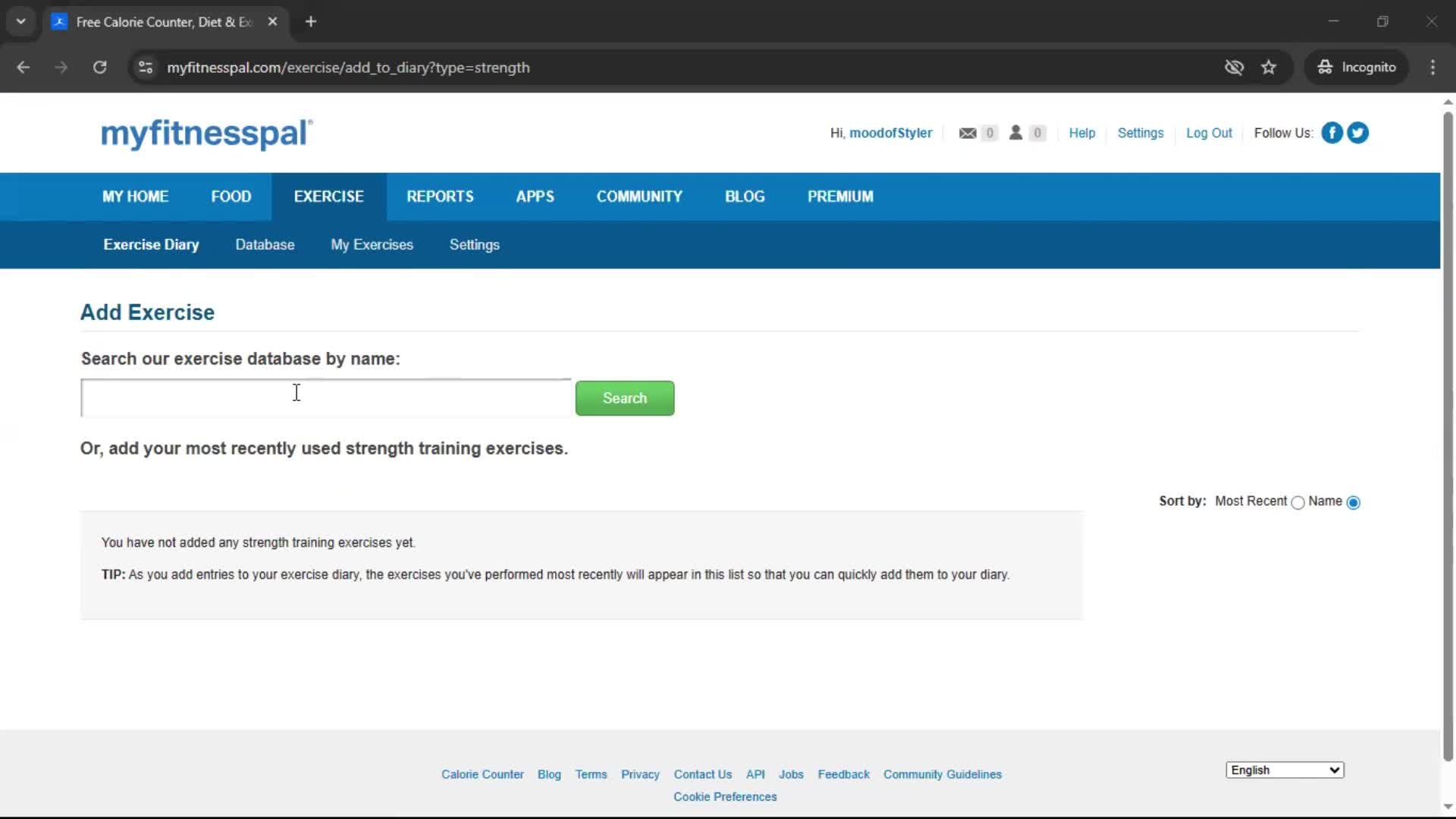Open the Twitter follow icon

click(1357, 133)
